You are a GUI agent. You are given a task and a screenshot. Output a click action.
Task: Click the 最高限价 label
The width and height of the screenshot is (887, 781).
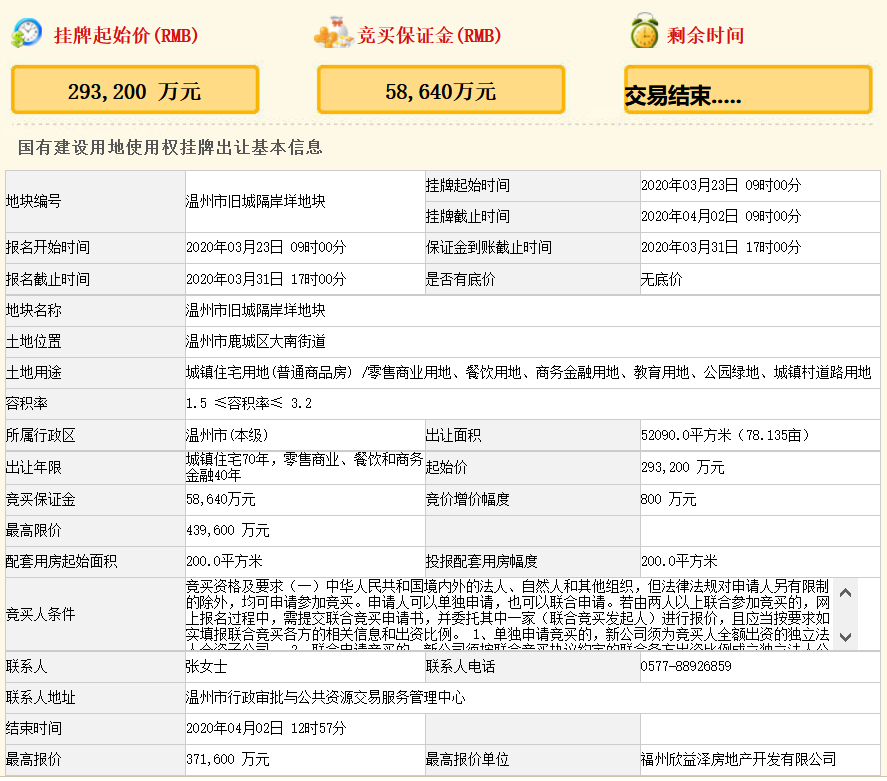point(33,531)
